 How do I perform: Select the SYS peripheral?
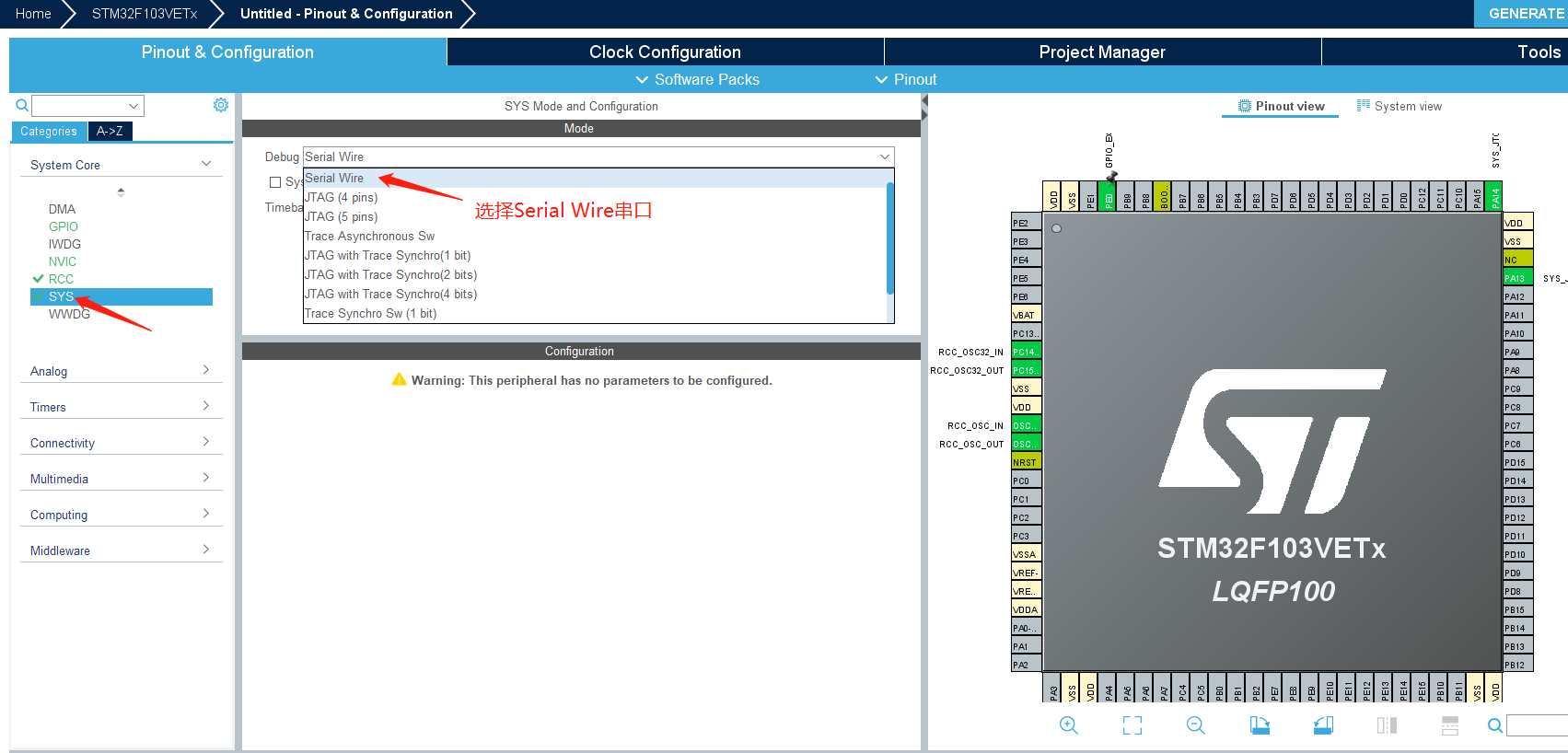click(122, 296)
